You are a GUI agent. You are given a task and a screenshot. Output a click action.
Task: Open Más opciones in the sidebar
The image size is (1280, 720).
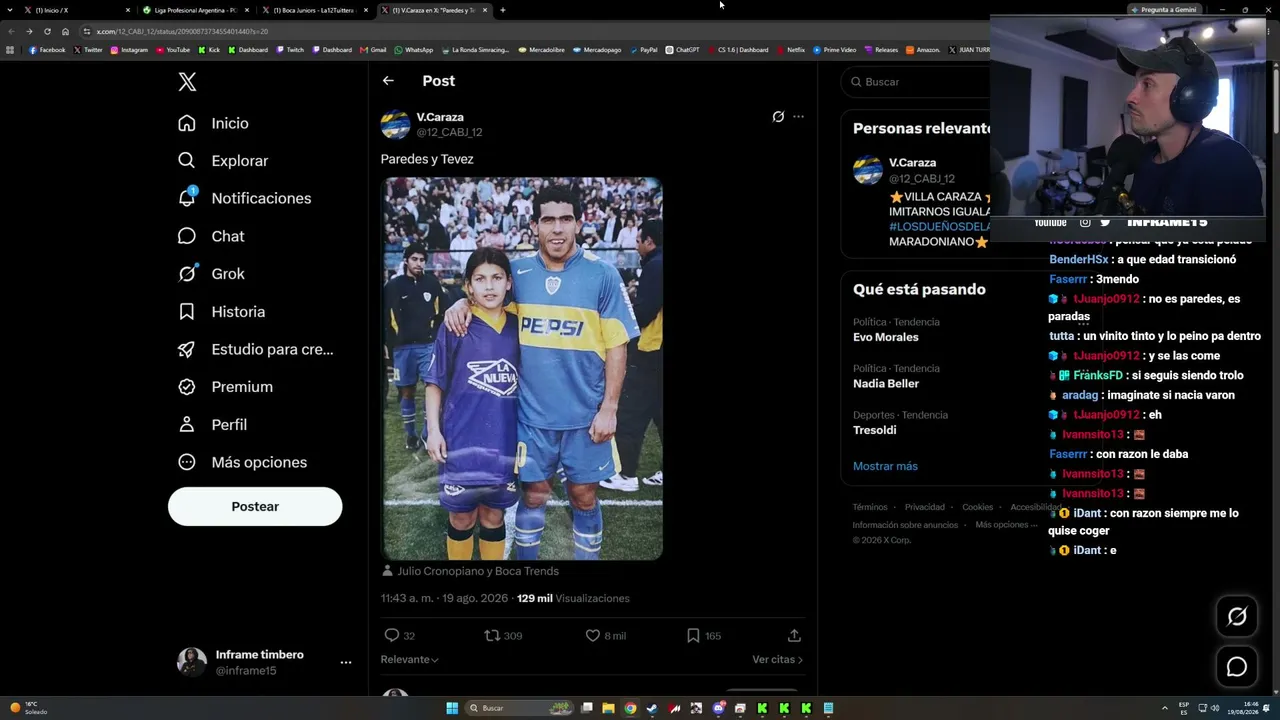point(242,462)
